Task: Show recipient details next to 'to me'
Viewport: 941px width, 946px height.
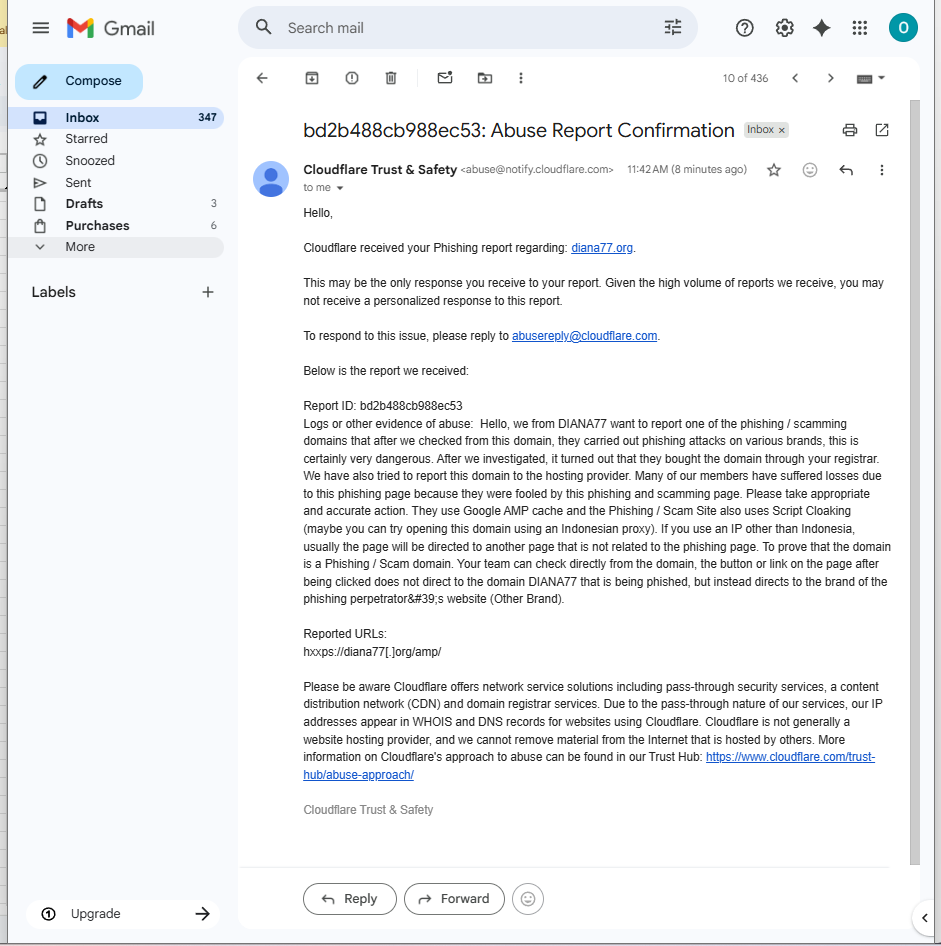Action: (340, 188)
